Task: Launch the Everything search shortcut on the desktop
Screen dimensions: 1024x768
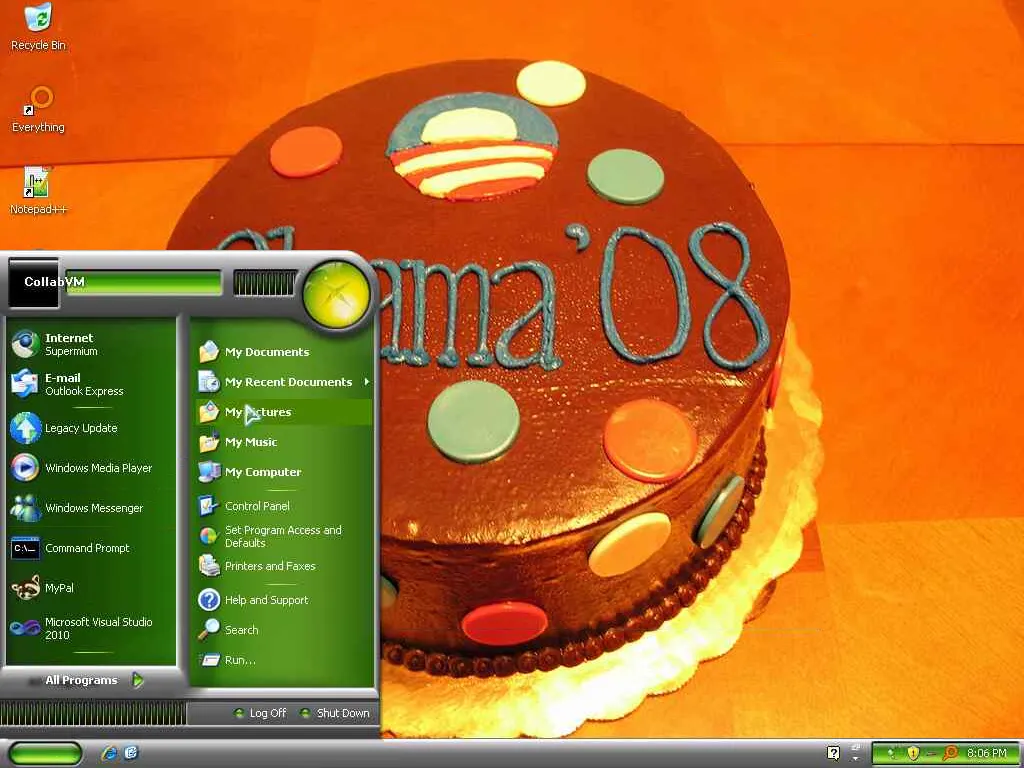Action: (x=38, y=109)
